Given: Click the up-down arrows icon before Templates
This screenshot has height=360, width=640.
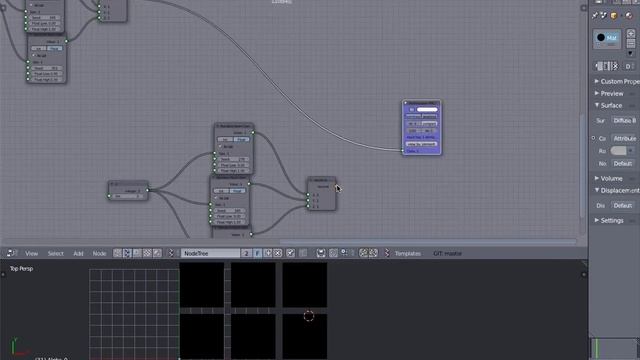Looking at the screenshot, I should pos(387,253).
